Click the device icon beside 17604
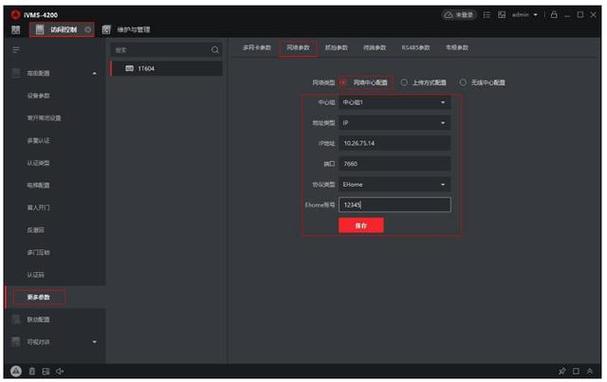 click(x=129, y=69)
